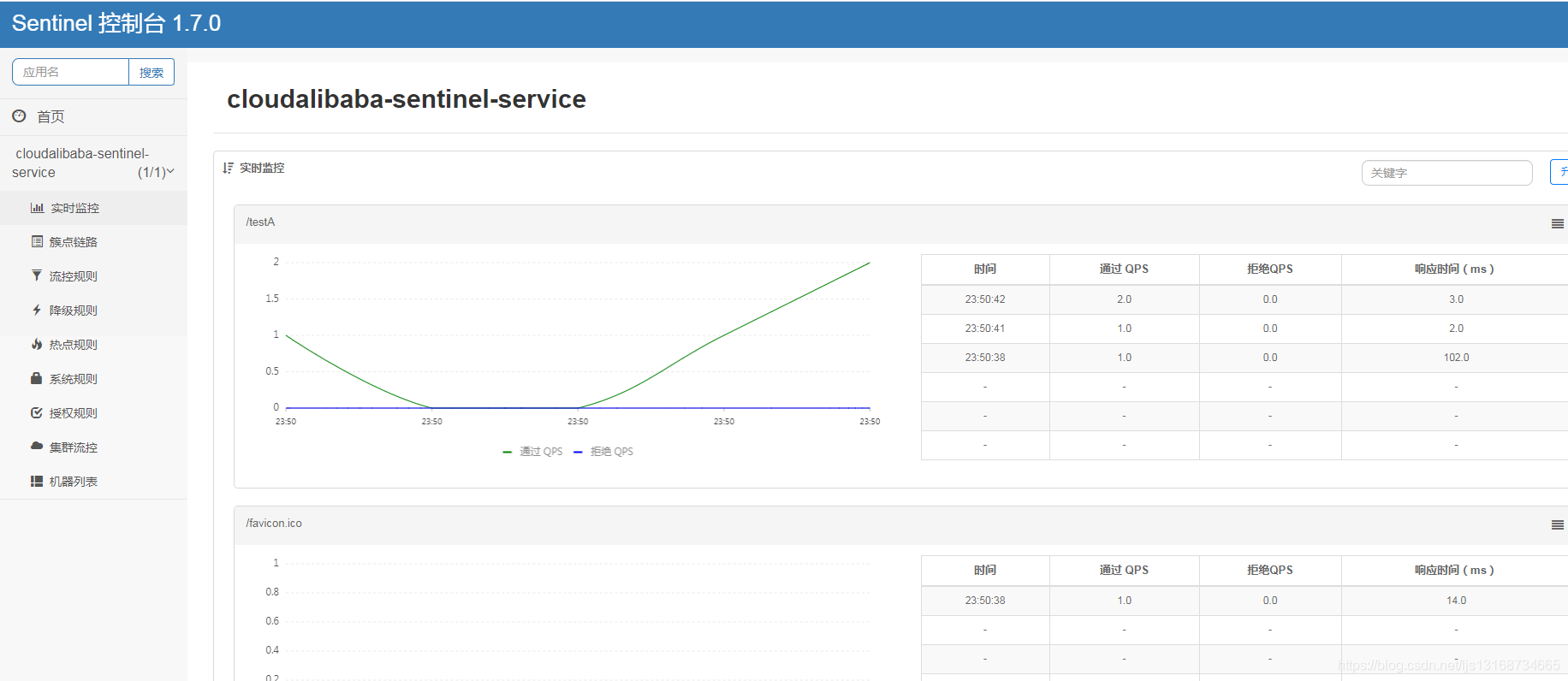Focus the 关键字 keyword field
The width and height of the screenshot is (1568, 681).
(x=1446, y=173)
